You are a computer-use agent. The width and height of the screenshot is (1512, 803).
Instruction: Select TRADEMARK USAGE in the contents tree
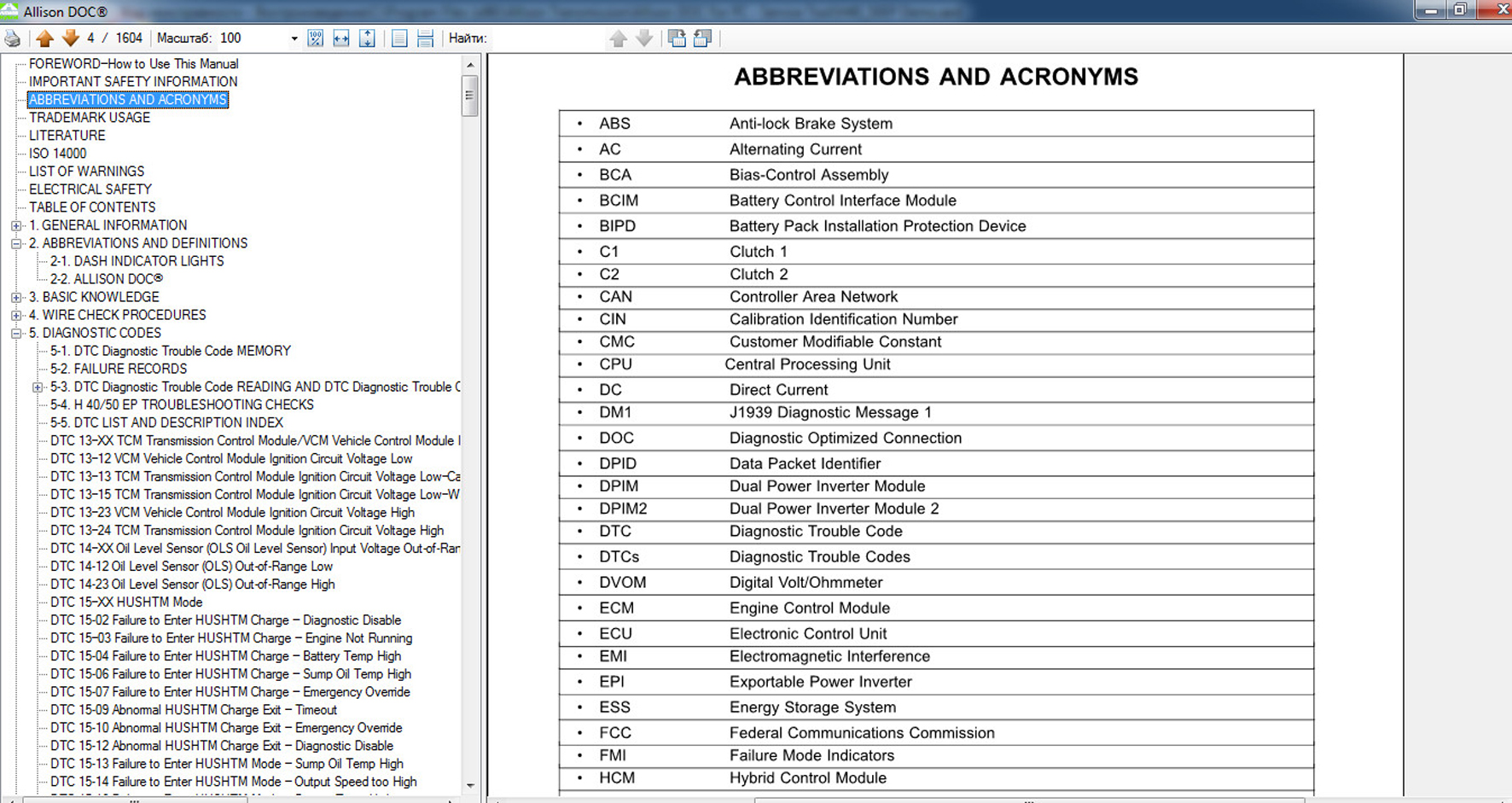[90, 118]
